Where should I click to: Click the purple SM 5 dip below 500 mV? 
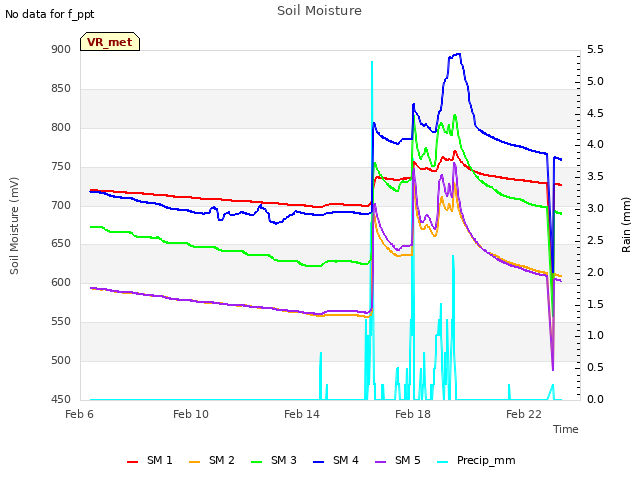pyautogui.click(x=553, y=369)
